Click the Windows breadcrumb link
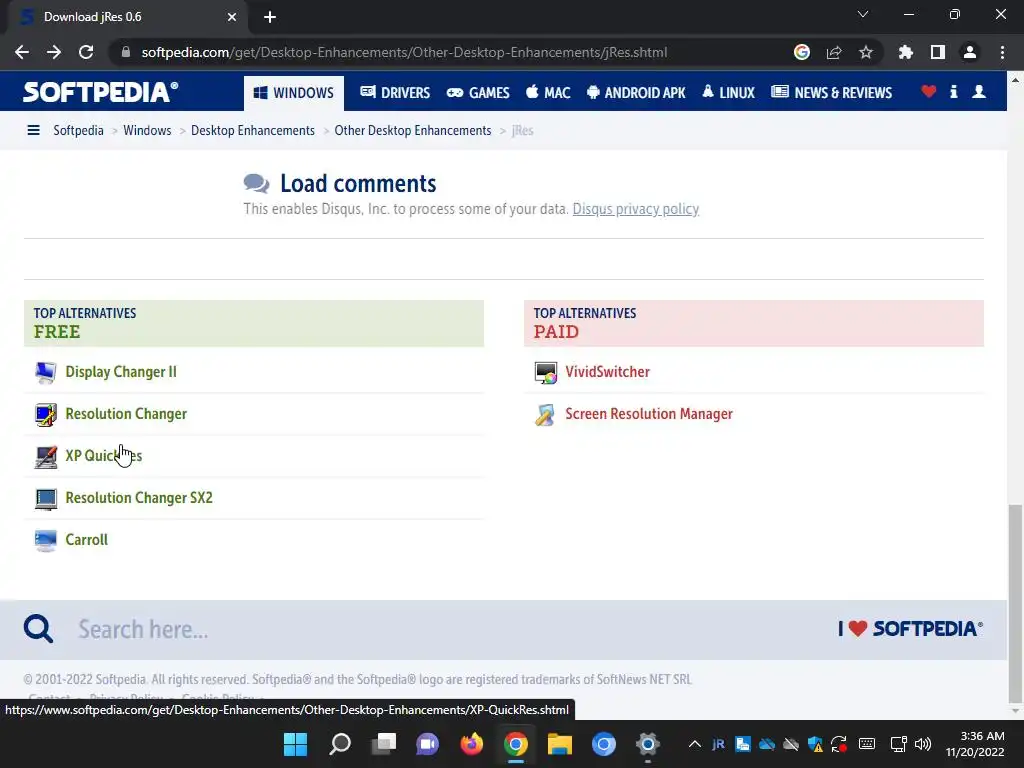This screenshot has height=768, width=1024. tap(147, 131)
